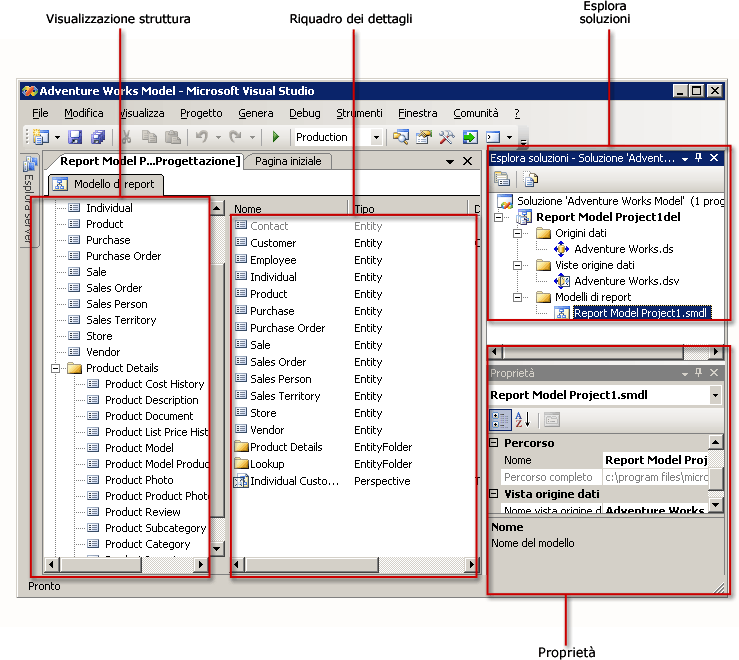
Task: Open the Toolbox hammer-wrench icon
Action: (x=446, y=137)
